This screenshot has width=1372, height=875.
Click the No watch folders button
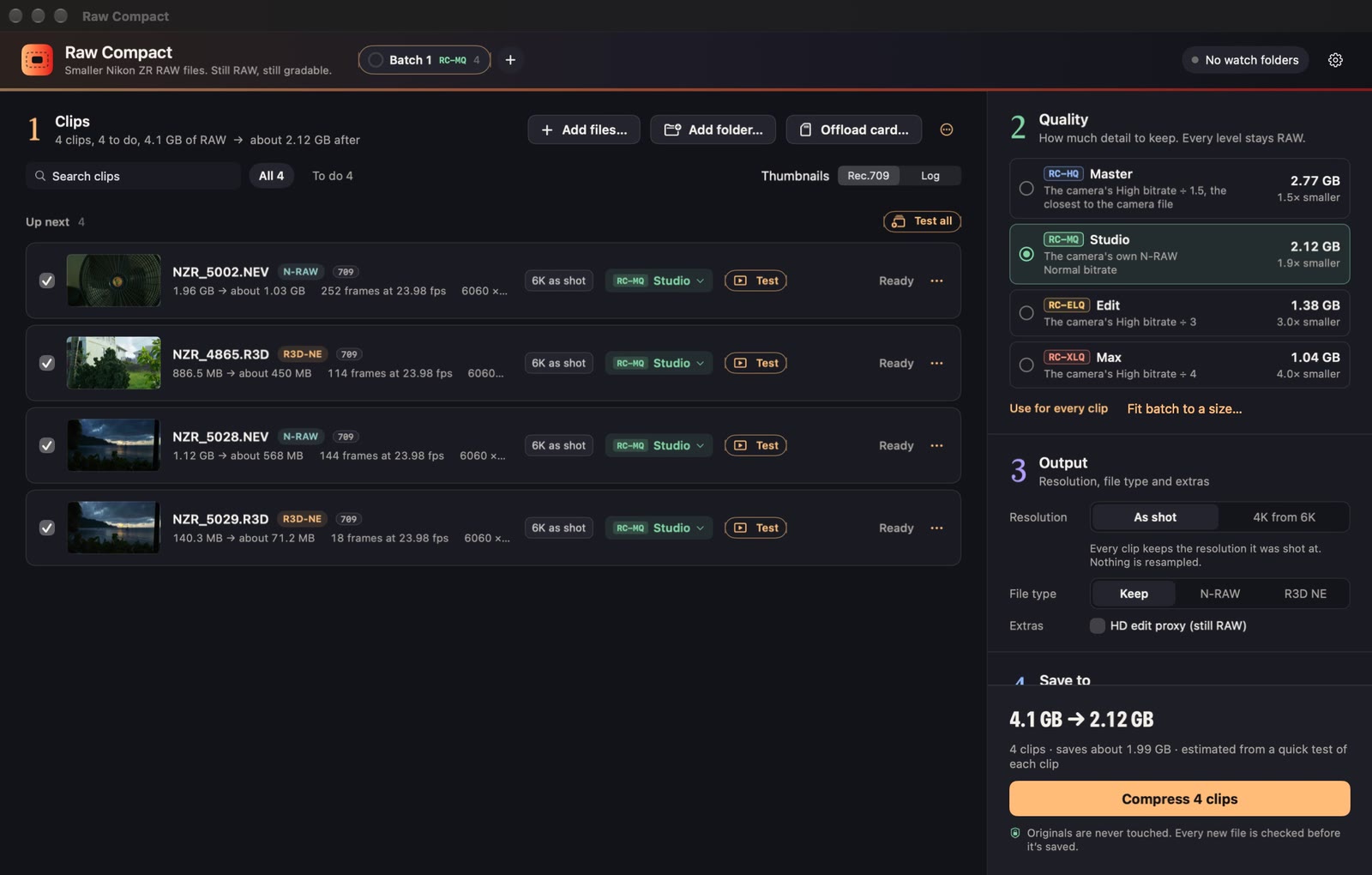point(1245,60)
